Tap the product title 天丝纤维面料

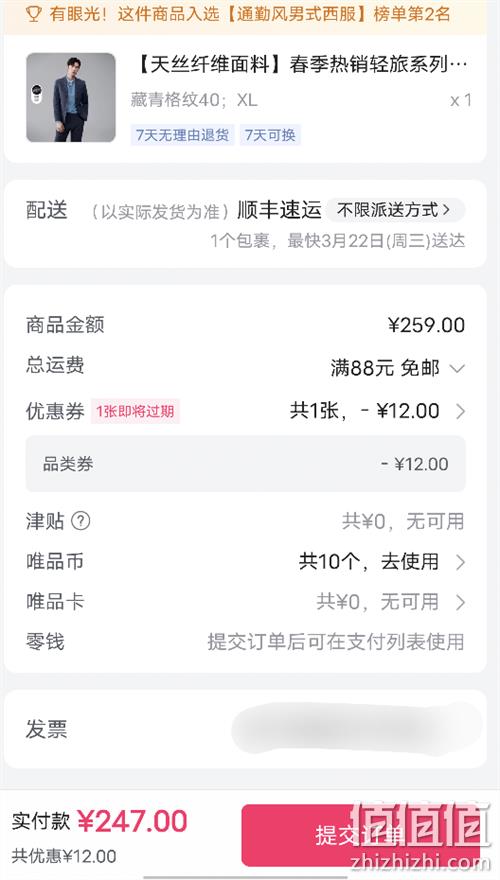(210, 65)
